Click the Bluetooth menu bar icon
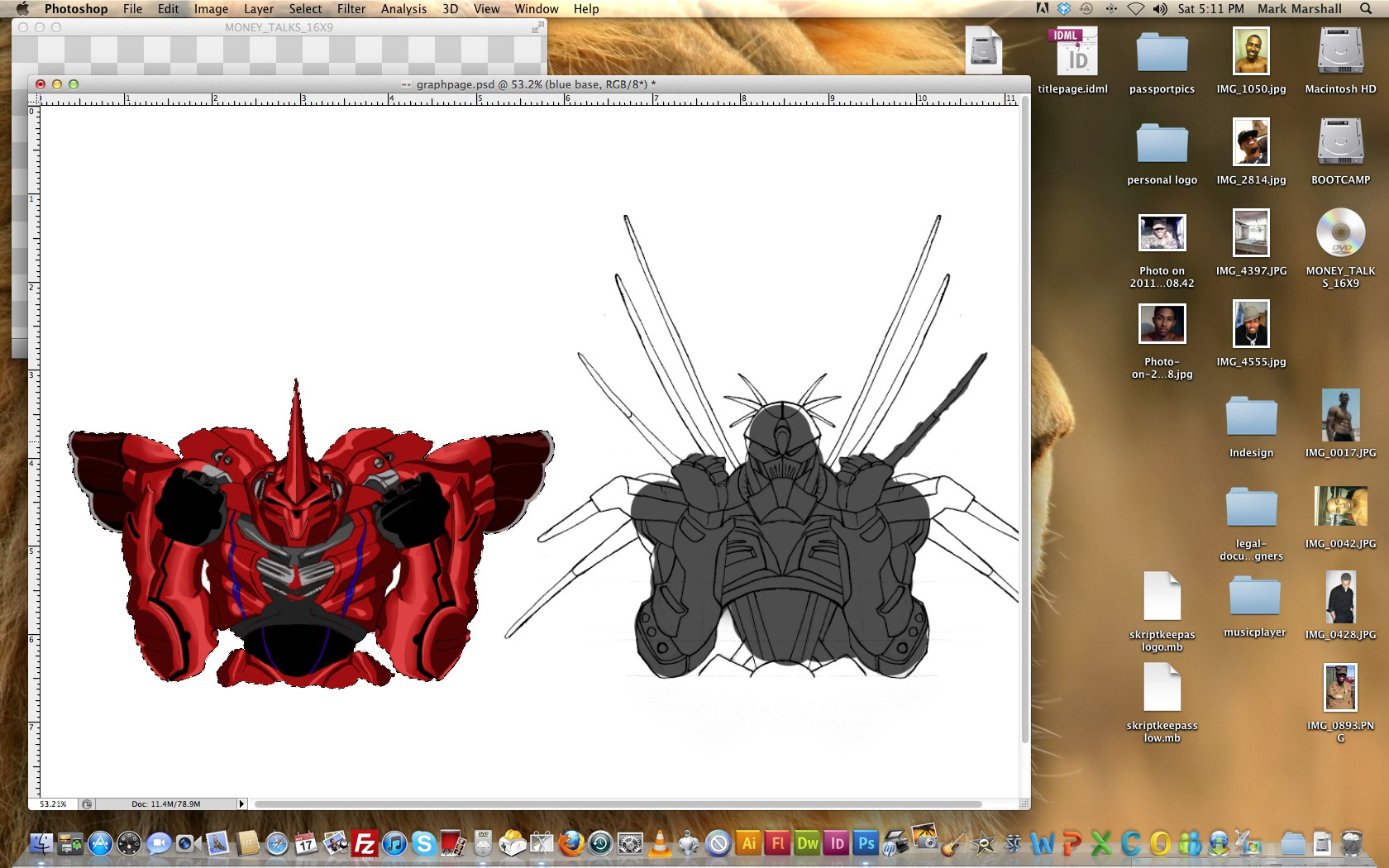 (1111, 9)
